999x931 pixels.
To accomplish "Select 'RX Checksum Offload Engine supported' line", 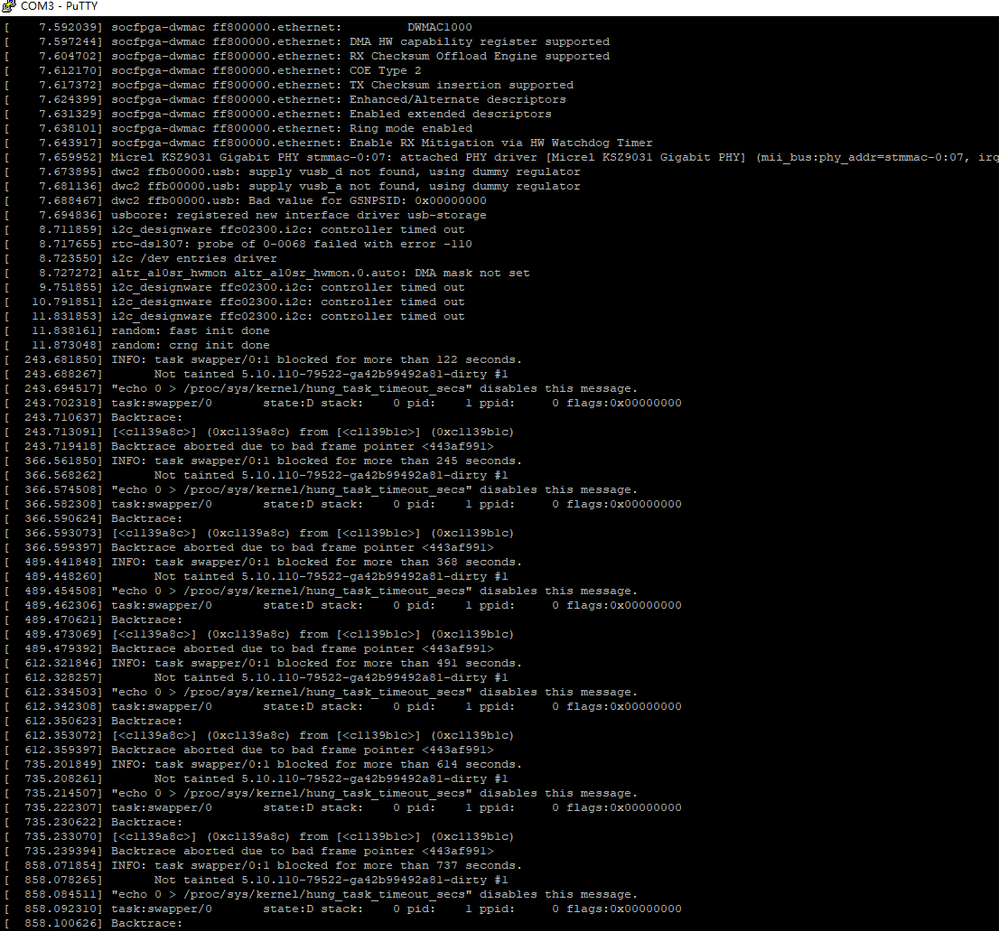I will click(307, 56).
